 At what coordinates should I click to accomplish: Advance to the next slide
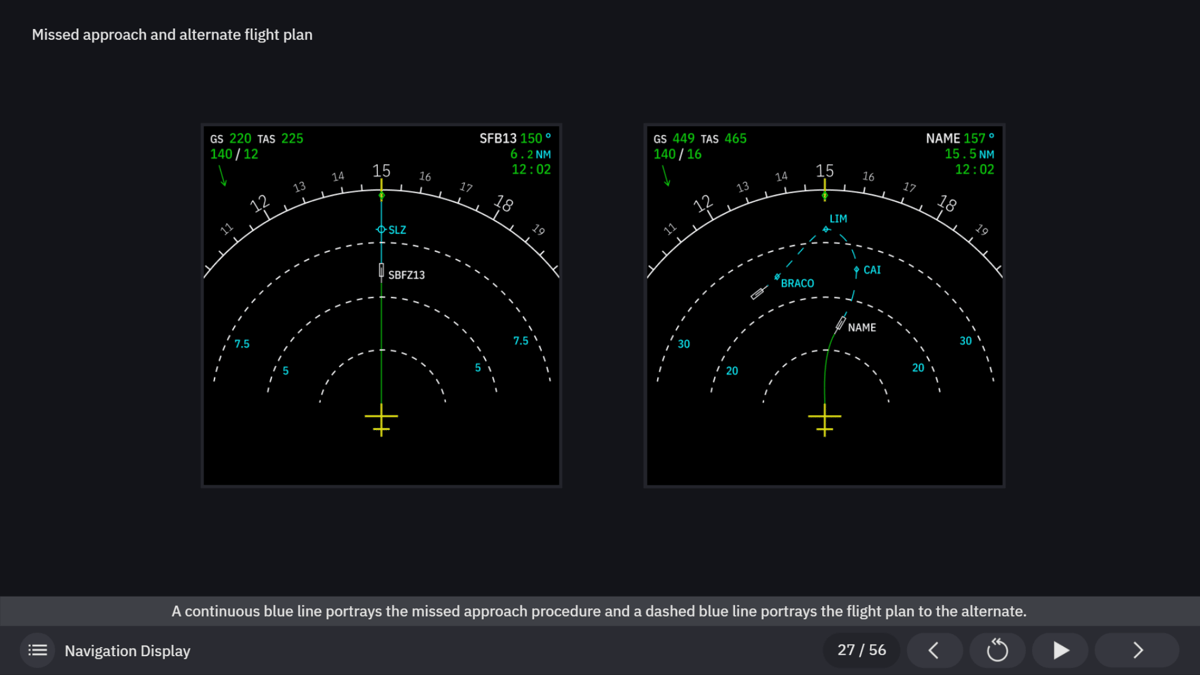pyautogui.click(x=1136, y=650)
